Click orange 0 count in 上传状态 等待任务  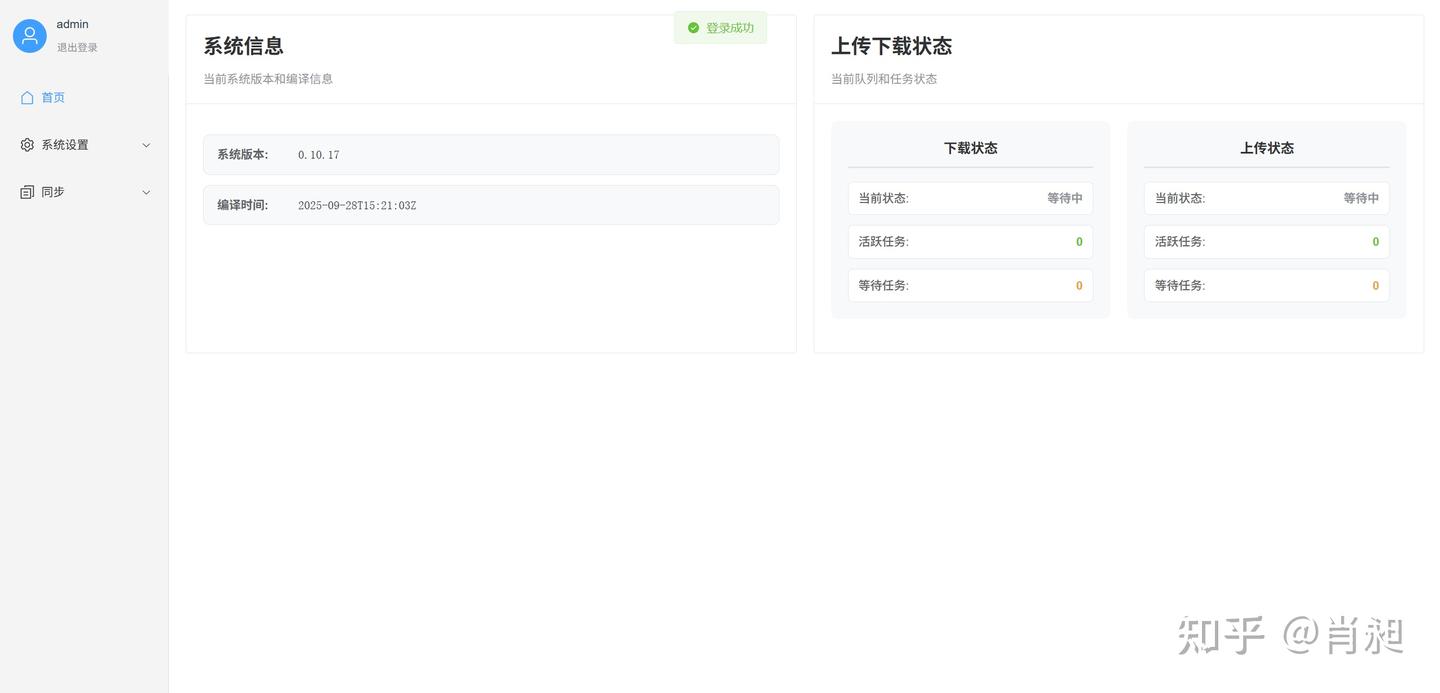pos(1376,286)
